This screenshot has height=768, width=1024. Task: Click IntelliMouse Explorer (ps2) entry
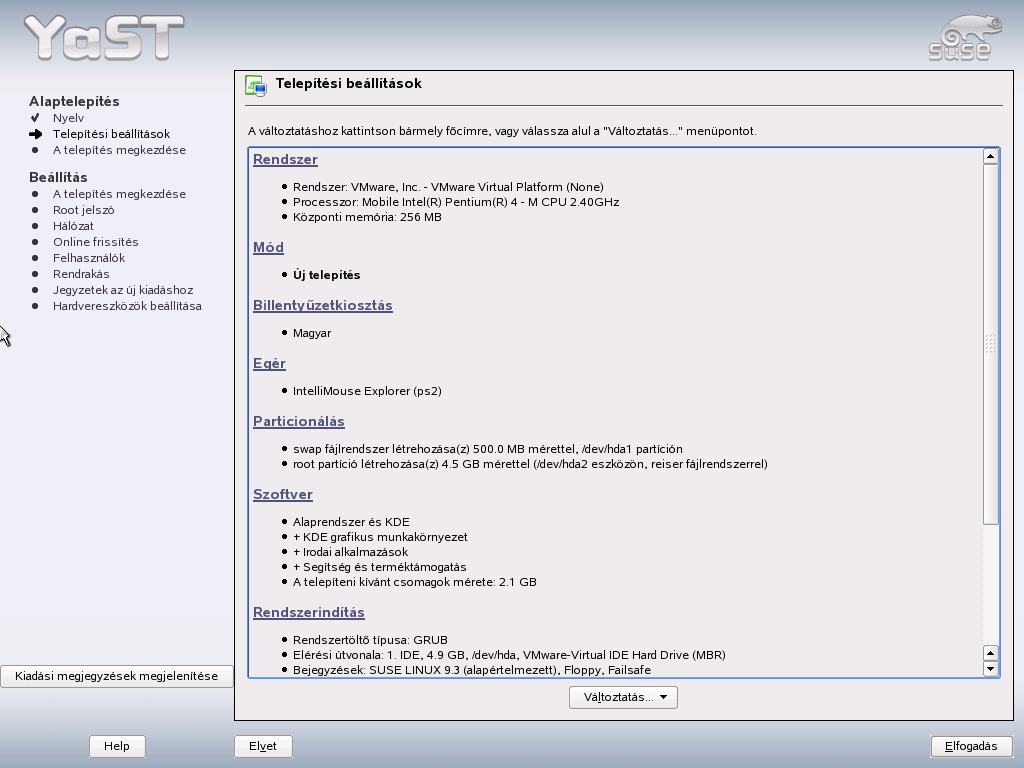(367, 391)
